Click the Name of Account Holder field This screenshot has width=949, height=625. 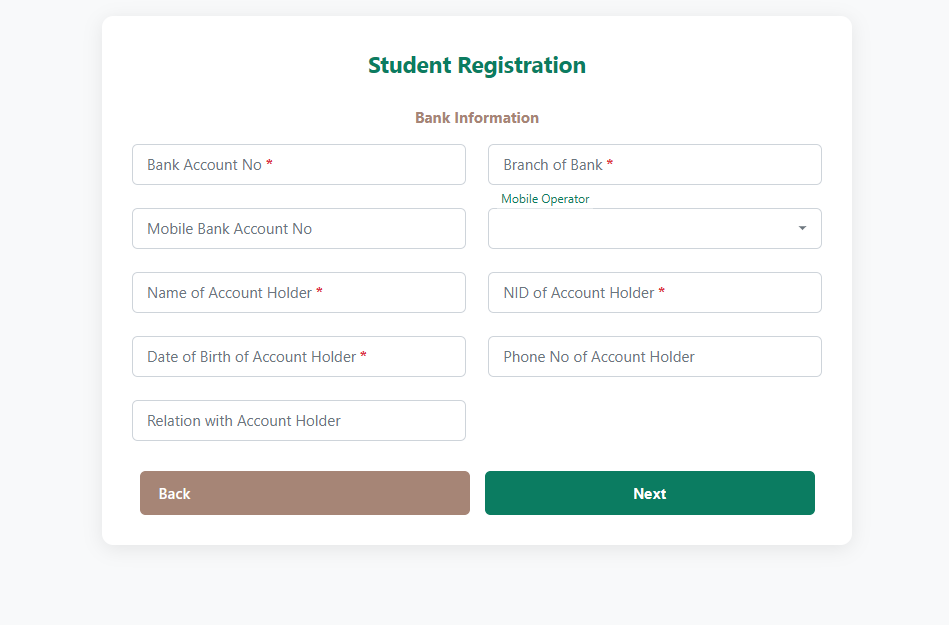tap(298, 293)
